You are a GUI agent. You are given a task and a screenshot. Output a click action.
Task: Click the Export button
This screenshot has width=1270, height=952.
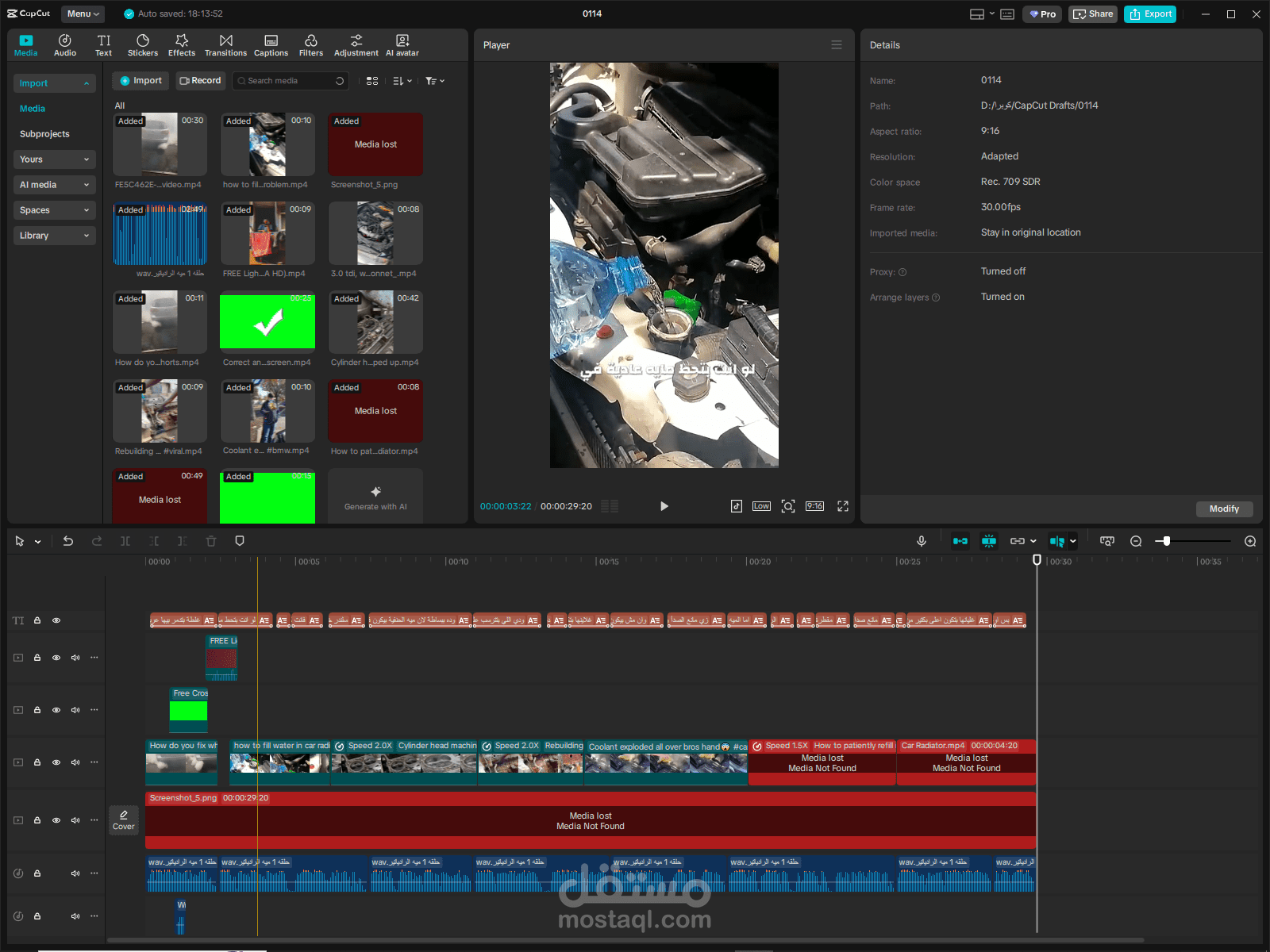1150,13
